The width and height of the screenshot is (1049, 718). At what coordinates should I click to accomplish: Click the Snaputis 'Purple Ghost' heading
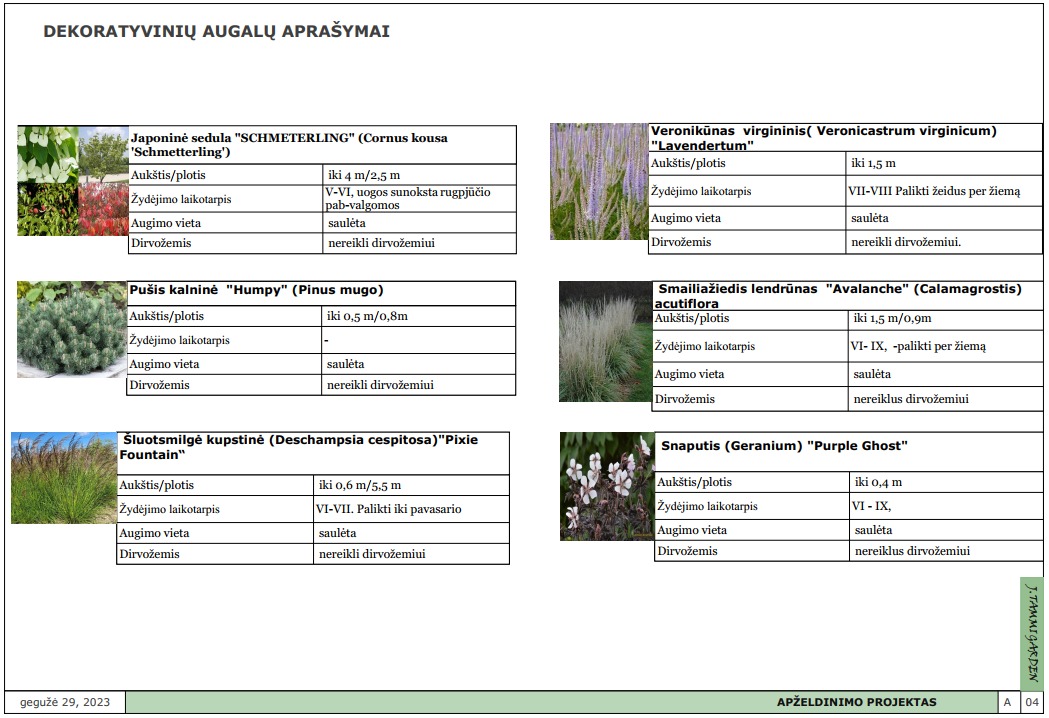point(784,446)
